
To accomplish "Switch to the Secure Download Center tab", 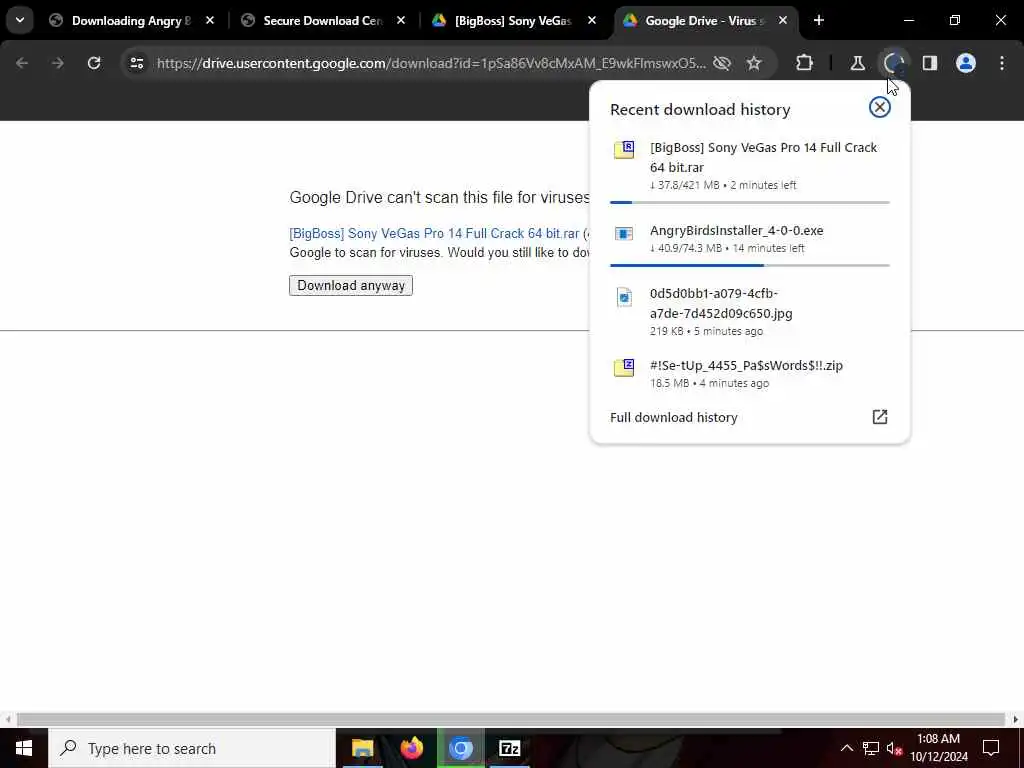I will [x=323, y=21].
